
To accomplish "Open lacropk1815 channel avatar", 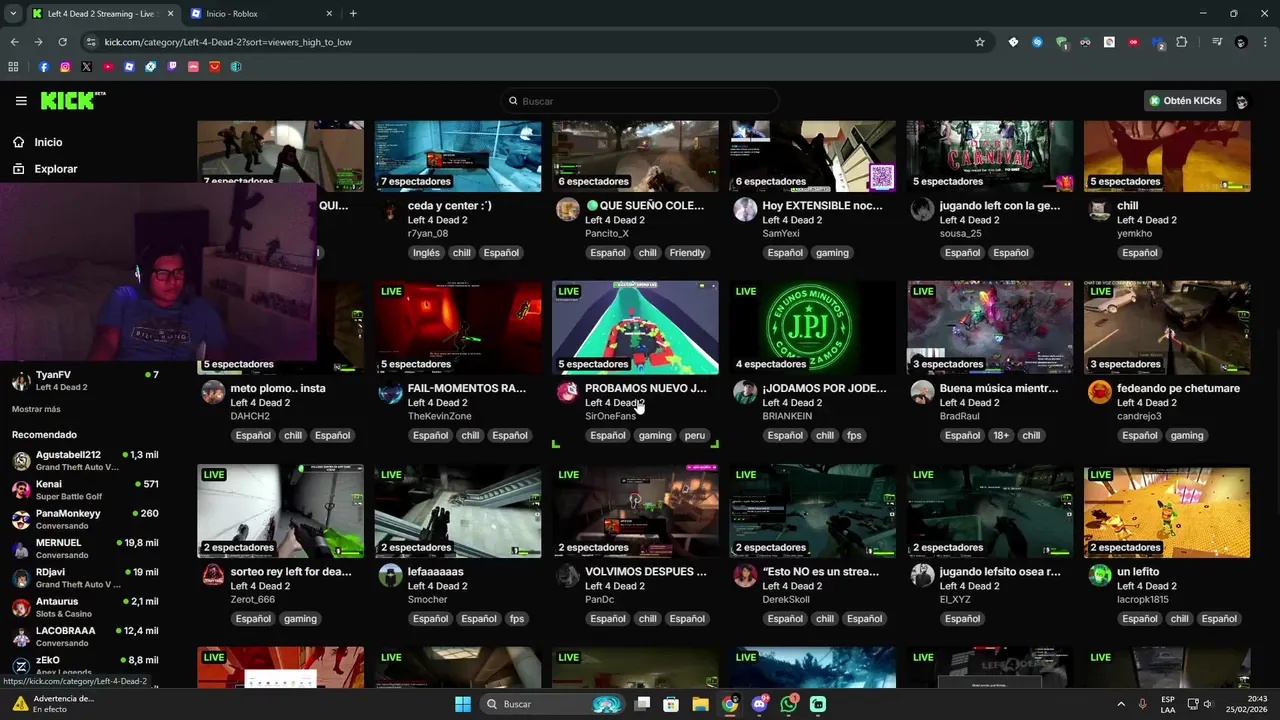I will pos(1100,575).
